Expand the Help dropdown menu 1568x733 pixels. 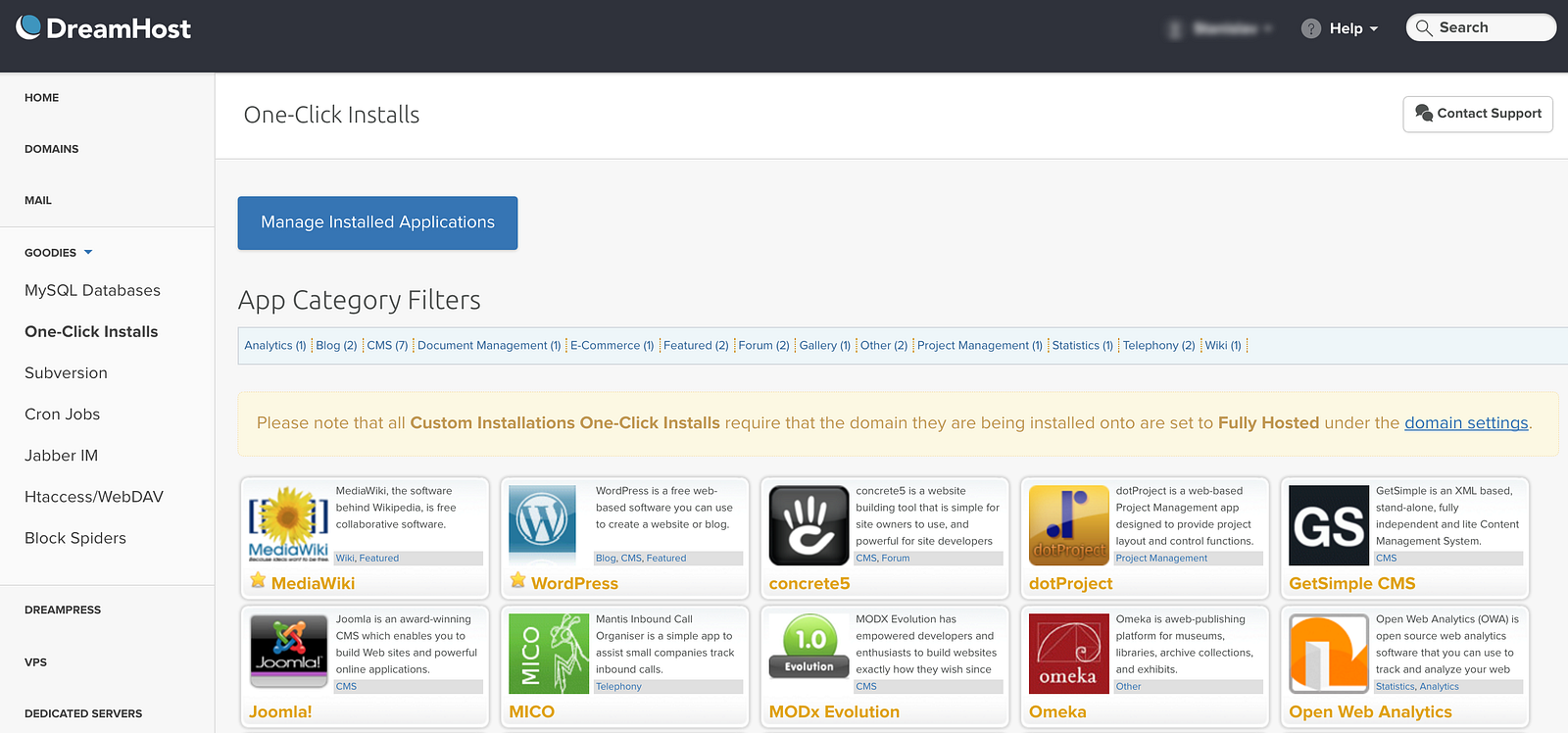point(1352,28)
